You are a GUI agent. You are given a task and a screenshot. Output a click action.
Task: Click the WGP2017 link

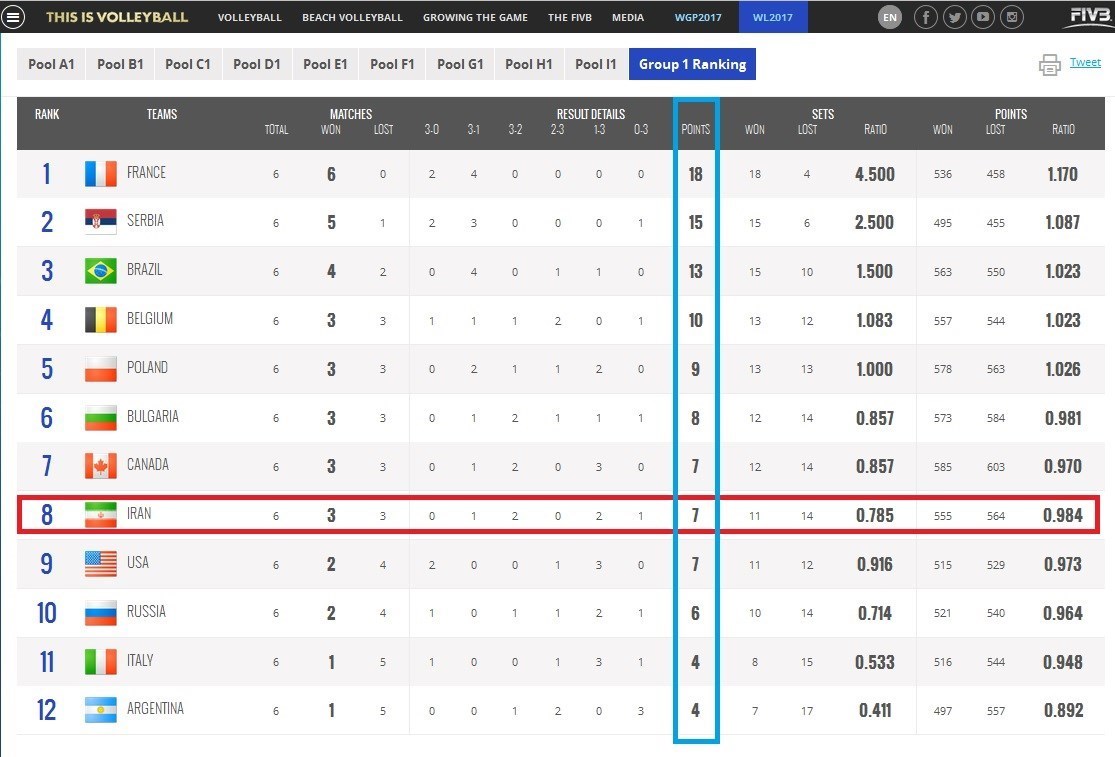click(696, 17)
